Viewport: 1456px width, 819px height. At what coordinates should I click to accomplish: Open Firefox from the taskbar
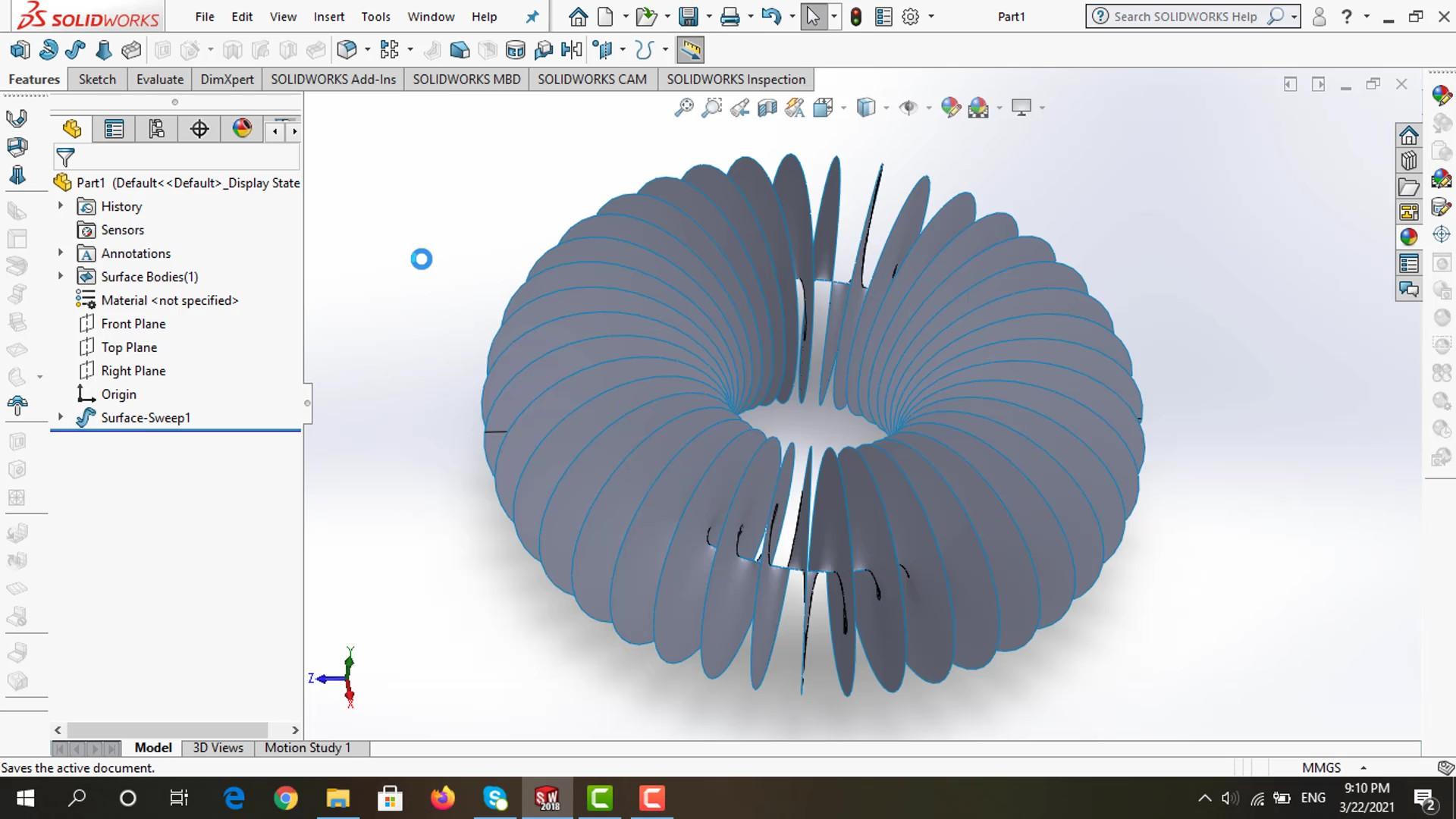tap(443, 798)
